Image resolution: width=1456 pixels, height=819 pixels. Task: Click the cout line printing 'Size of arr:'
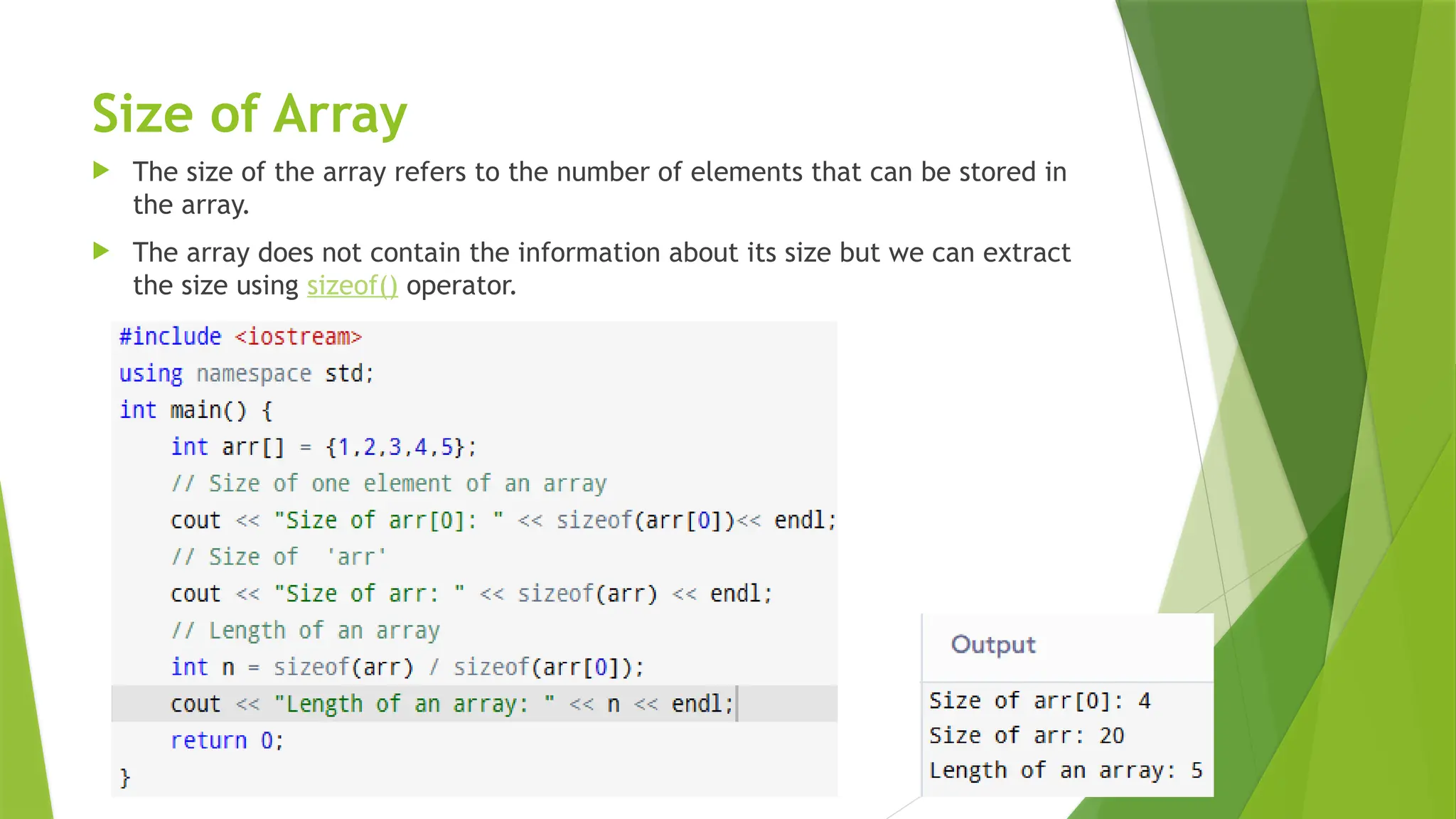pos(471,594)
